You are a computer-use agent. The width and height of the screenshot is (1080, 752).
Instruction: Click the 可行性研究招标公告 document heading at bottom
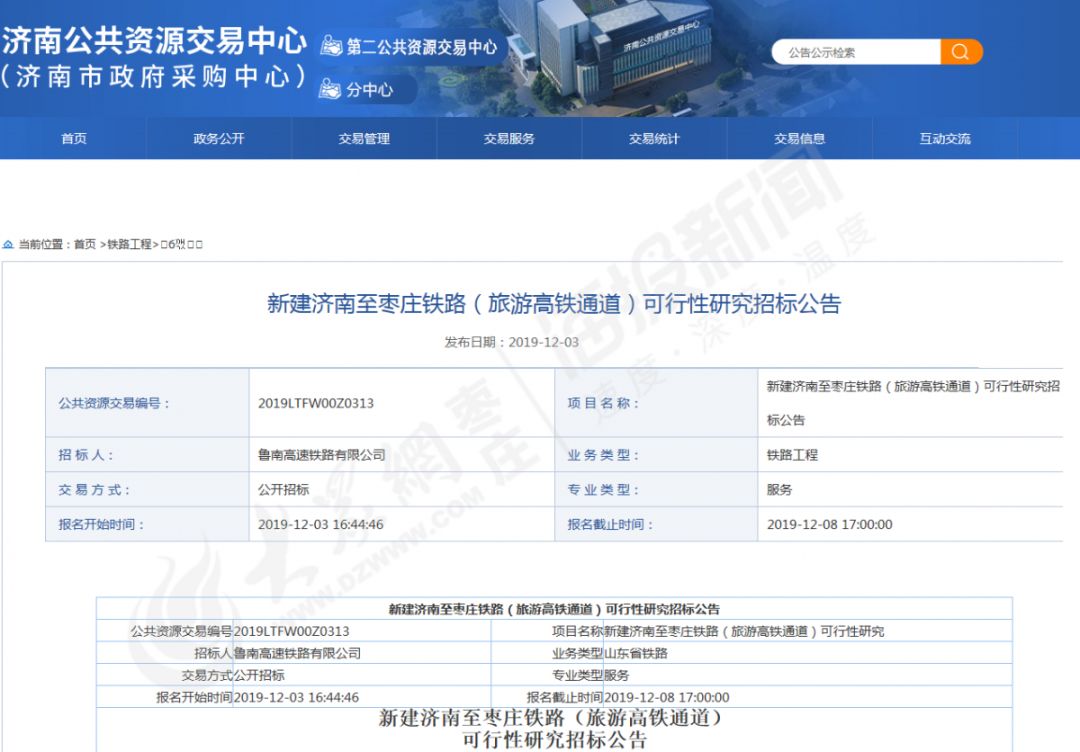point(554,741)
